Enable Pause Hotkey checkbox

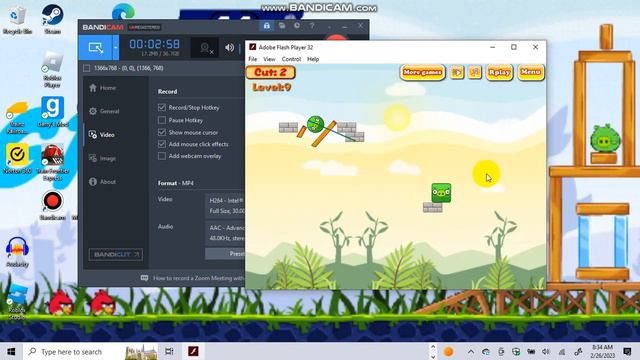(162, 120)
